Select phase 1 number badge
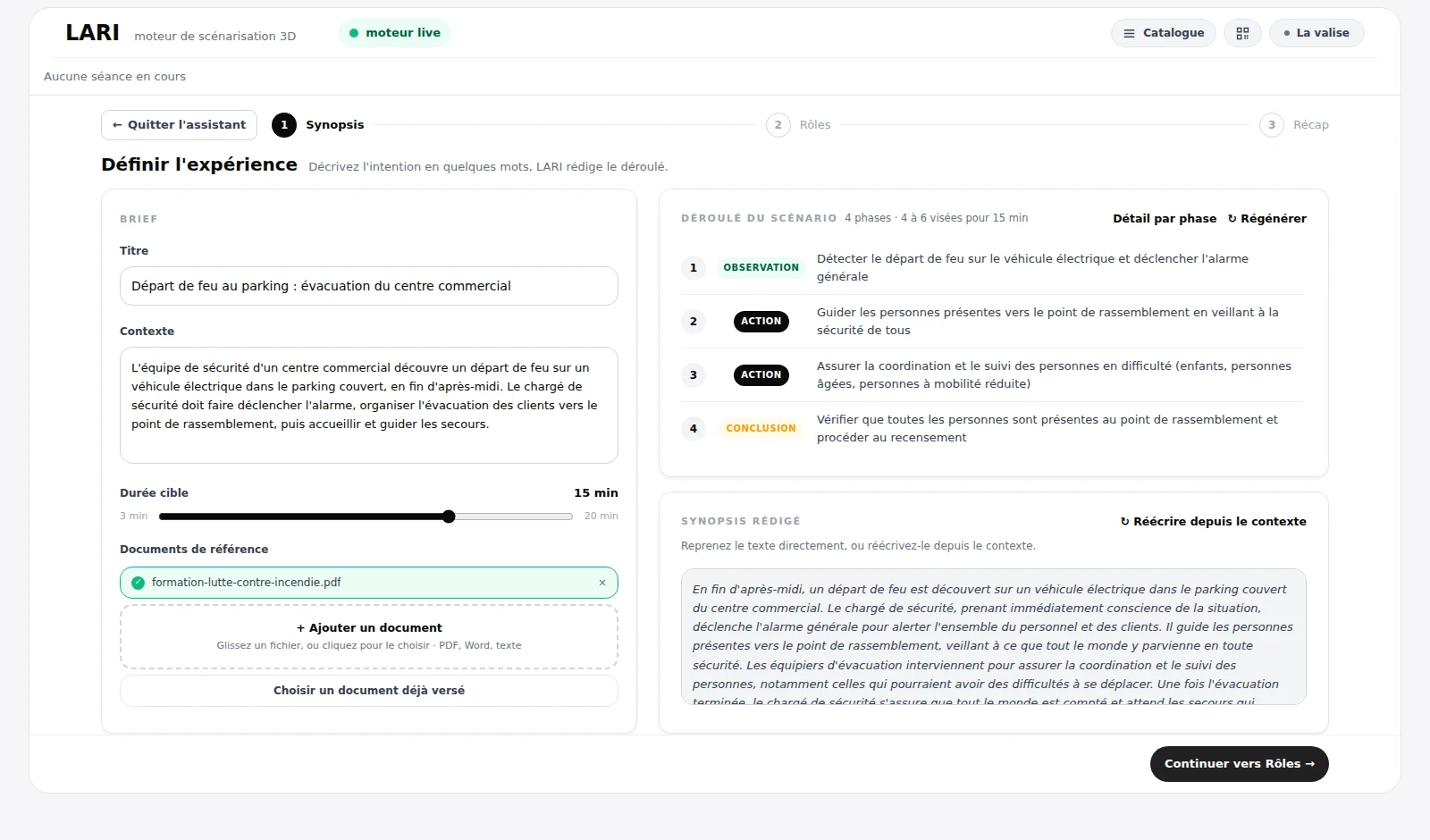This screenshot has height=840, width=1430. (694, 268)
